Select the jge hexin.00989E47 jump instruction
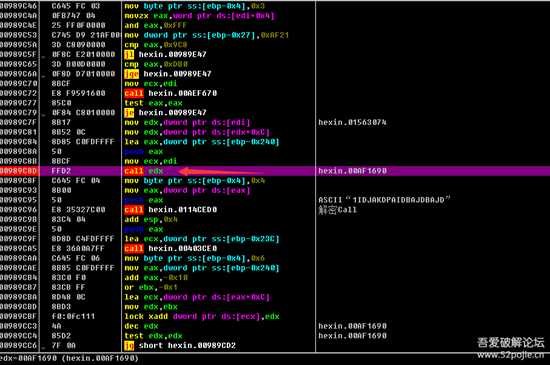The width and height of the screenshot is (550, 365). 168,74
